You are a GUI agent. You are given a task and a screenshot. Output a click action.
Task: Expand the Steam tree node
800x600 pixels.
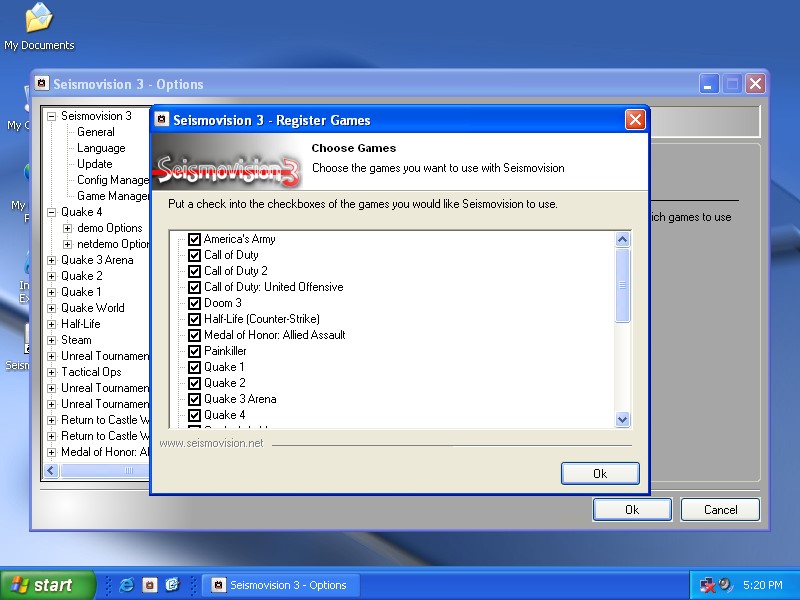coord(52,340)
